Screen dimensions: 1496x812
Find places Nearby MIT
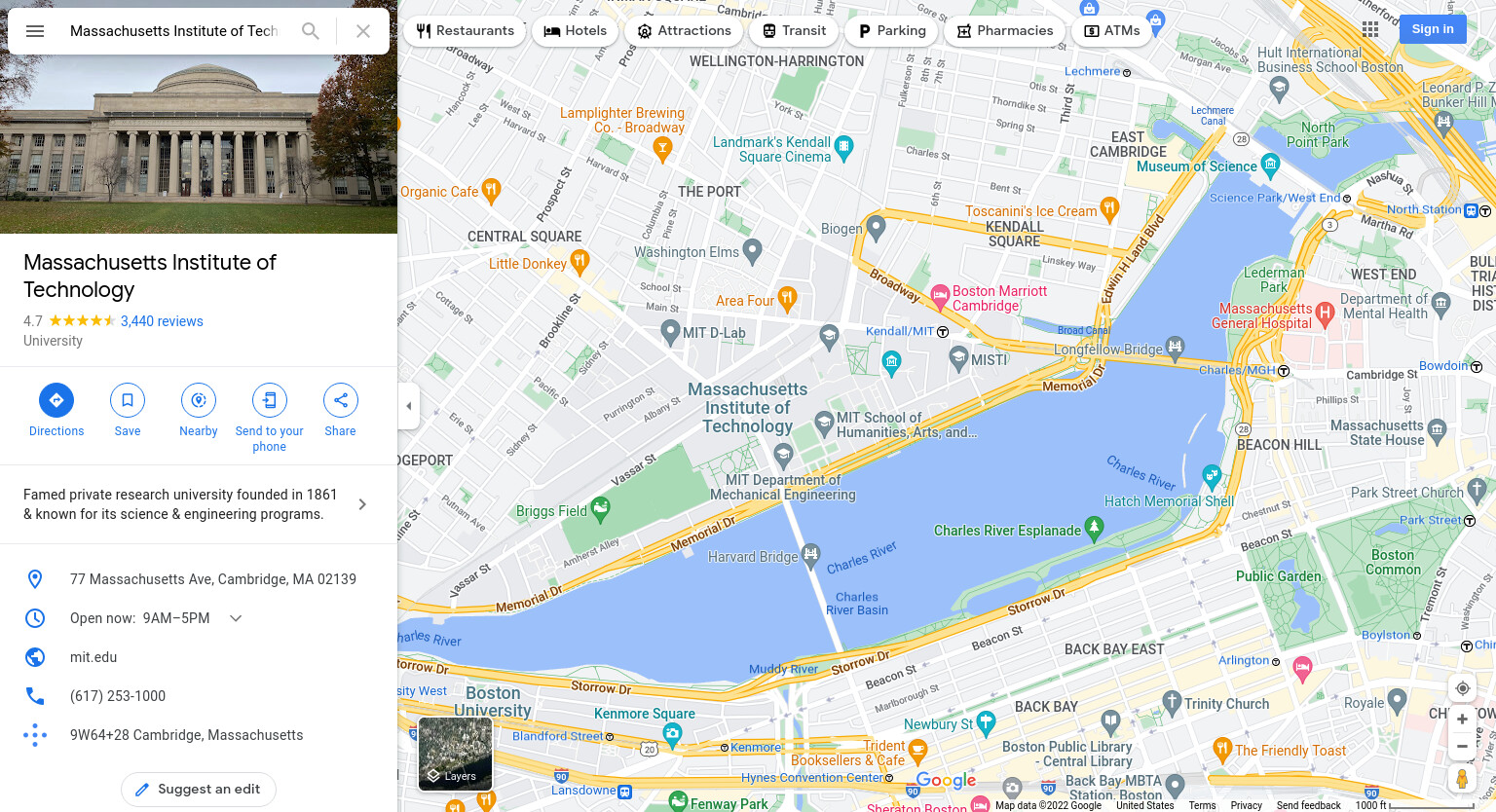tap(199, 410)
